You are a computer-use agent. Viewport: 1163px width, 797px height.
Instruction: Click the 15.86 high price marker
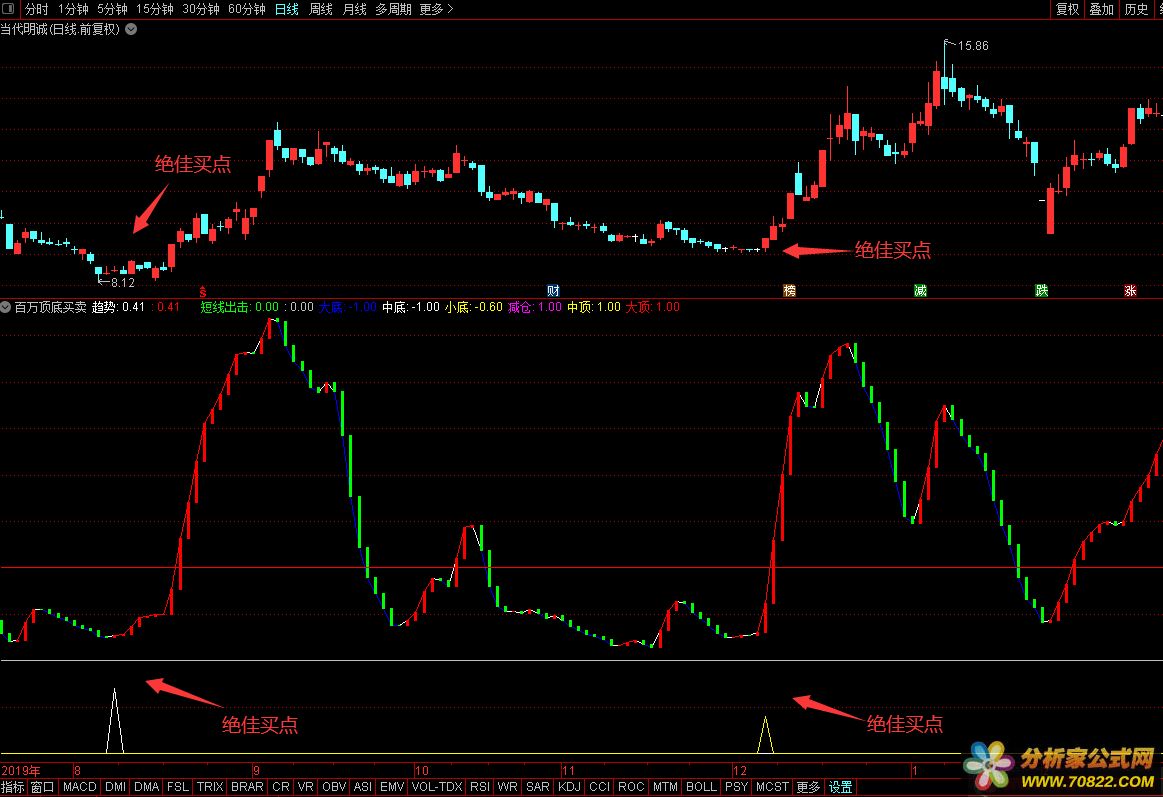click(x=972, y=46)
